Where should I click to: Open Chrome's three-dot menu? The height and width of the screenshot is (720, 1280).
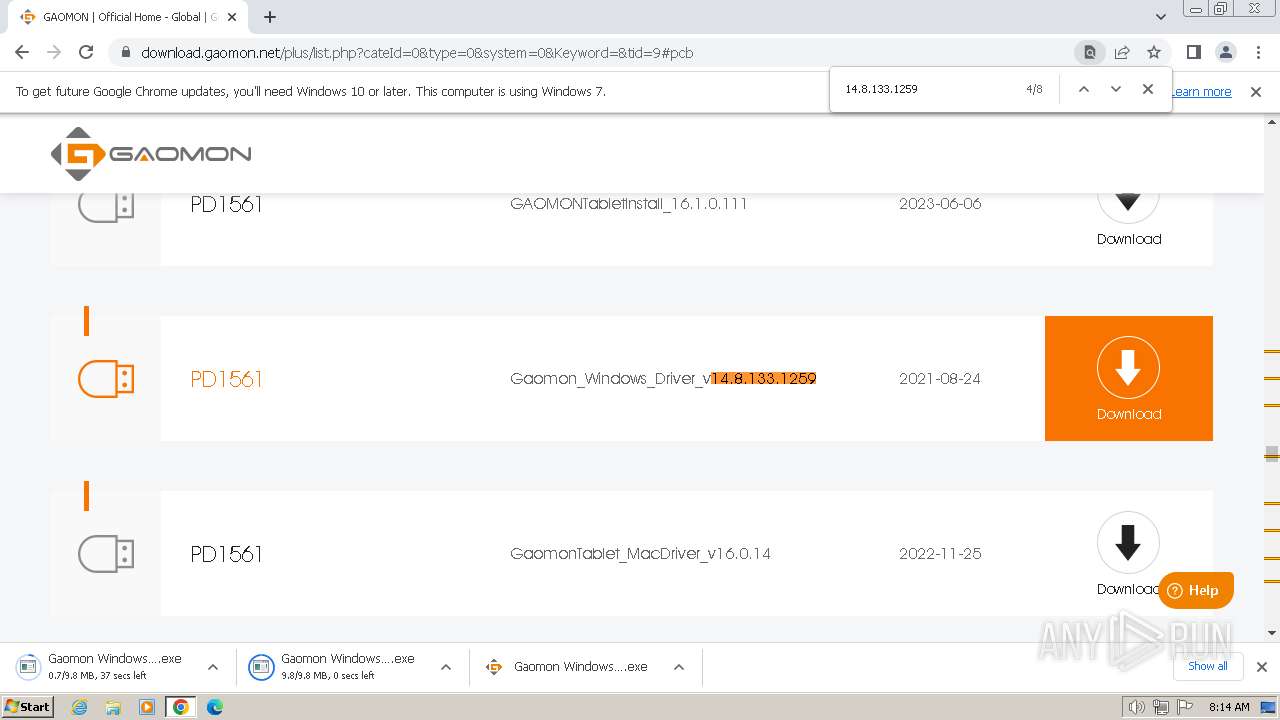(1257, 52)
